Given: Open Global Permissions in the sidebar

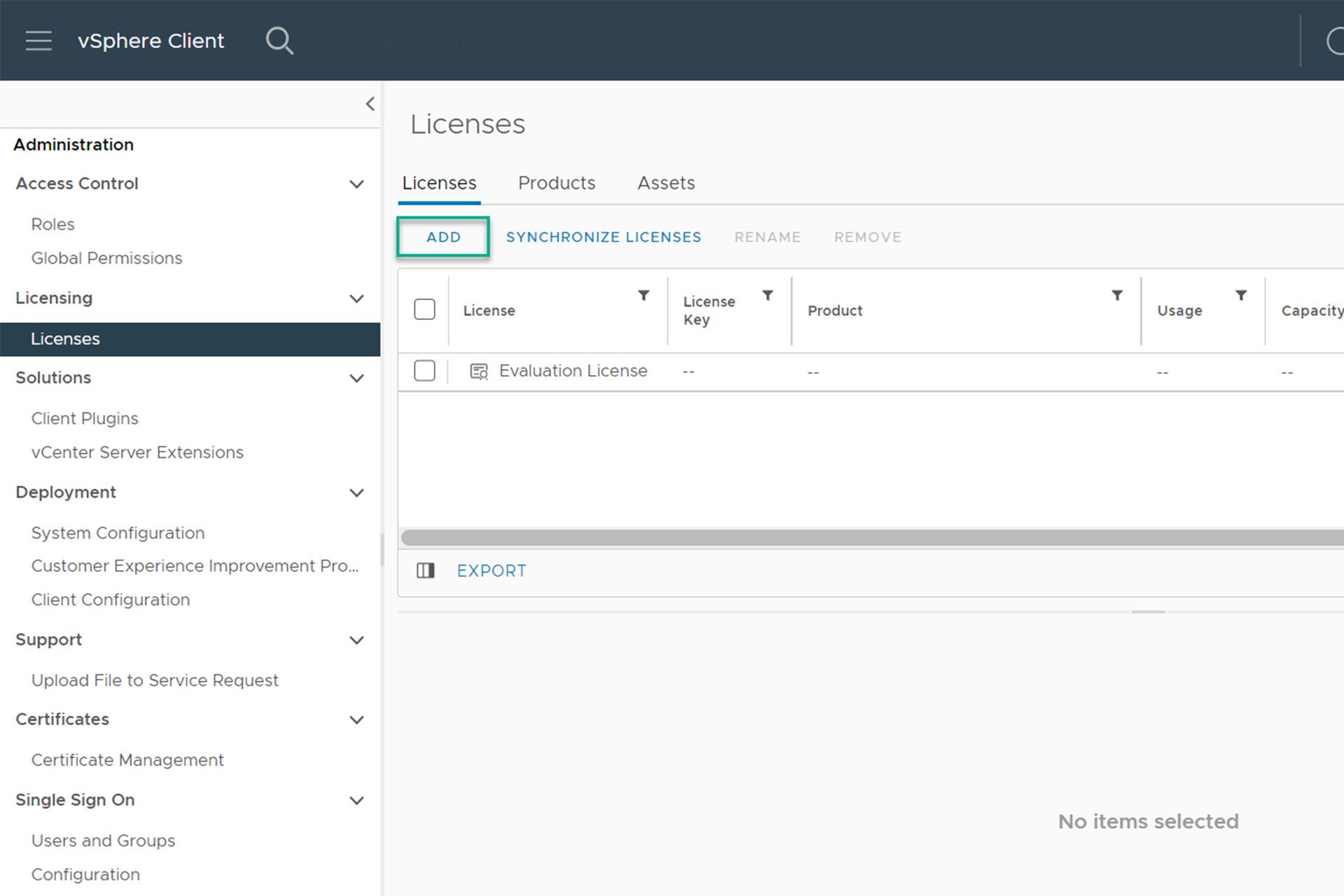Looking at the screenshot, I should click(106, 258).
